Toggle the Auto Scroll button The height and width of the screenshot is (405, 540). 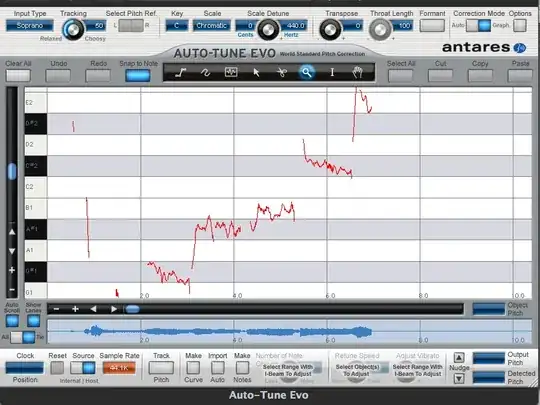[12, 321]
